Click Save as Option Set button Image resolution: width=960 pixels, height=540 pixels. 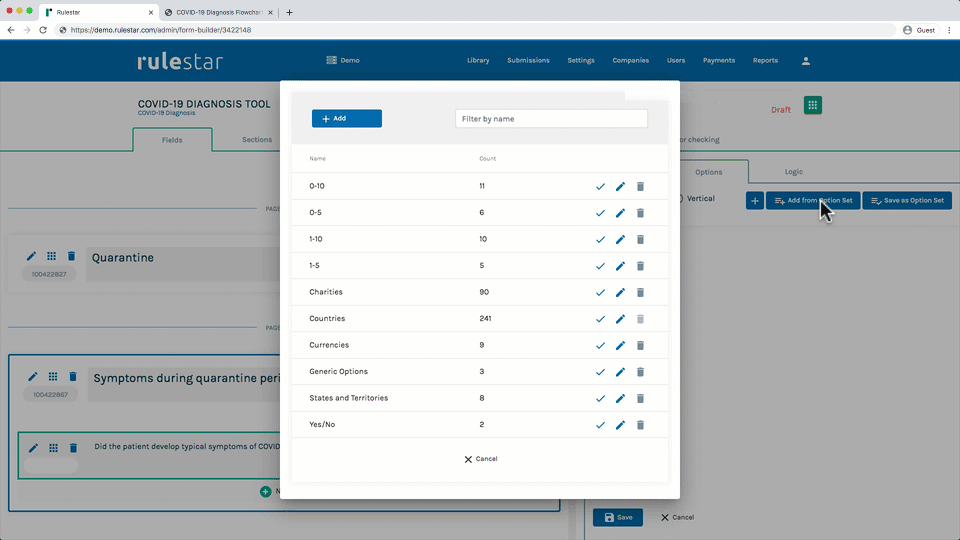[x=907, y=200]
